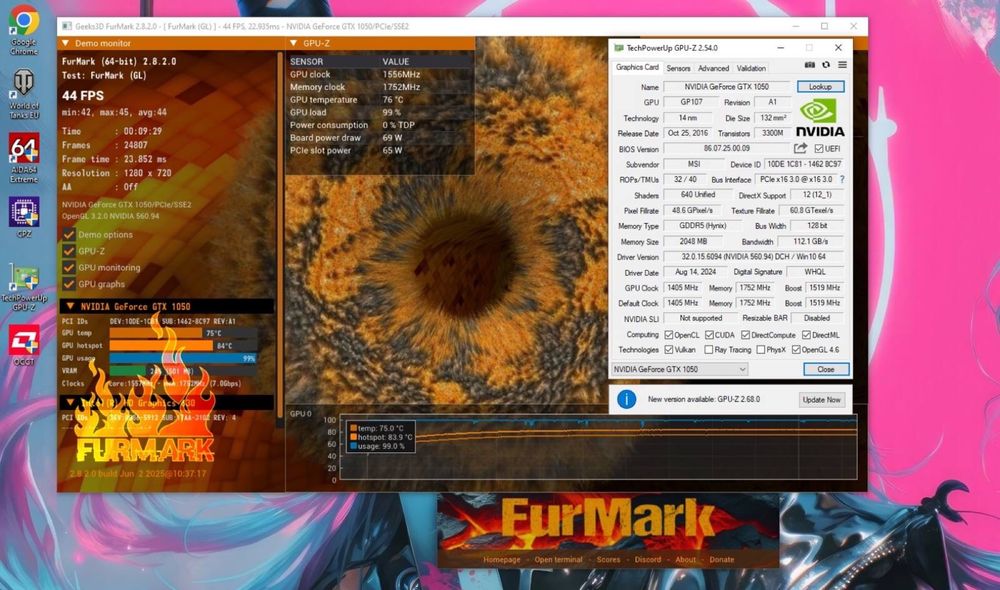Toggle the UEFI checkbox
Viewport: 1000px width, 590px height.
pos(819,149)
